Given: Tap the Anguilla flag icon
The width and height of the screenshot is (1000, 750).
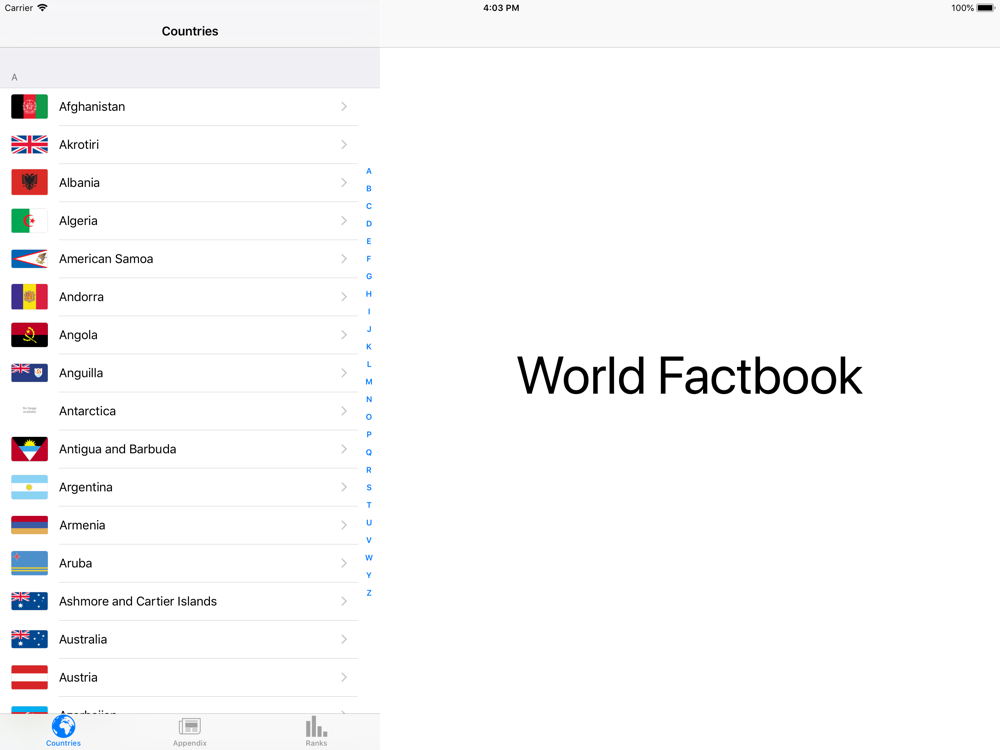Looking at the screenshot, I should pos(29,372).
